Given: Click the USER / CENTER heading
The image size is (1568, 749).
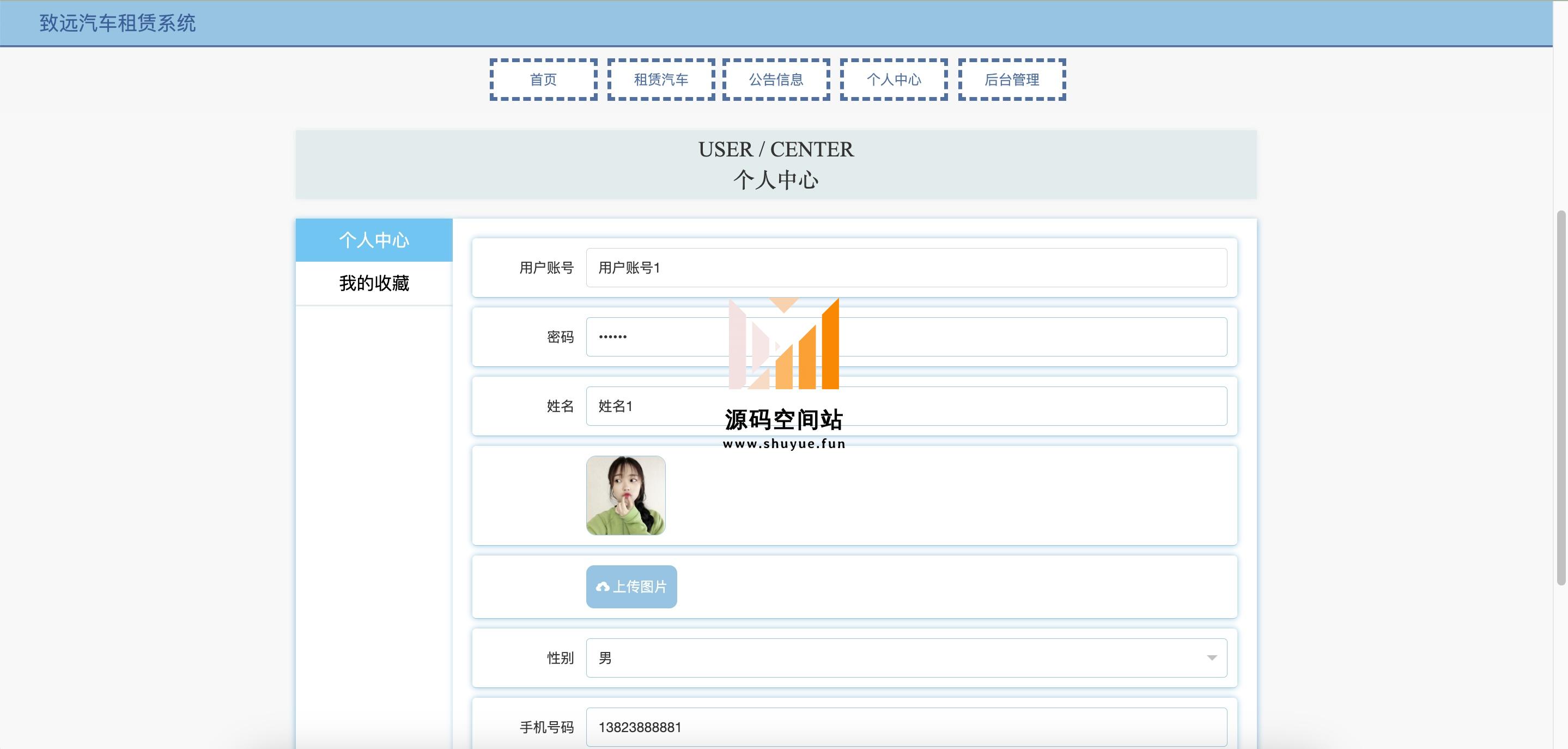Looking at the screenshot, I should click(x=776, y=149).
